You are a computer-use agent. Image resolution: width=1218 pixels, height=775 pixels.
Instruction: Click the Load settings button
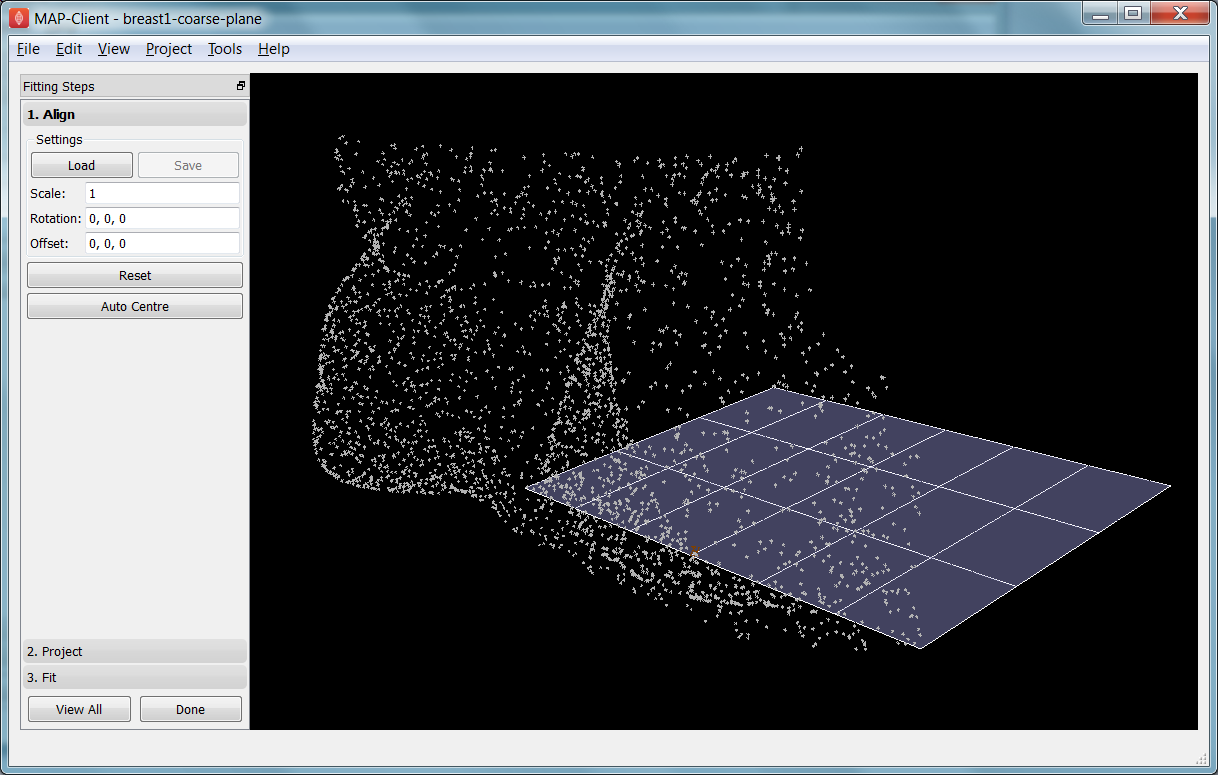tap(82, 165)
